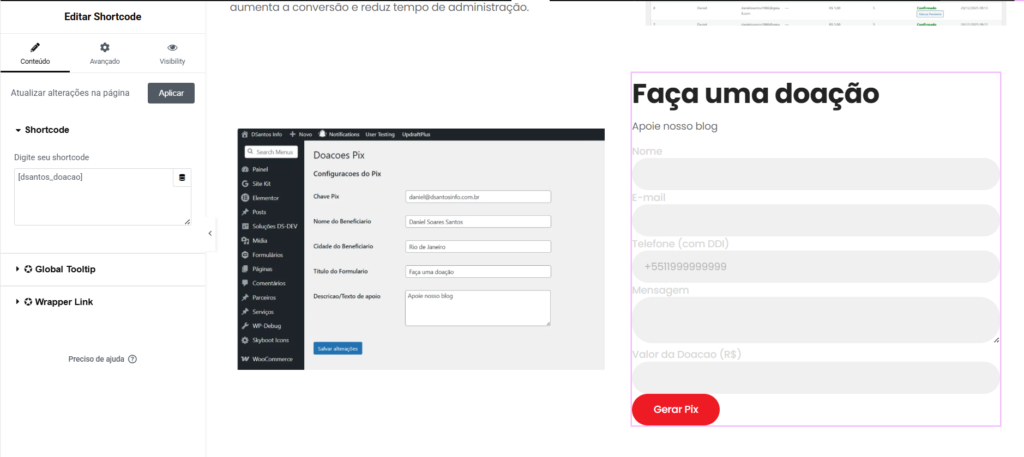Click the Mensagem text area
Screen dimensions: 1024x457
coord(815,319)
